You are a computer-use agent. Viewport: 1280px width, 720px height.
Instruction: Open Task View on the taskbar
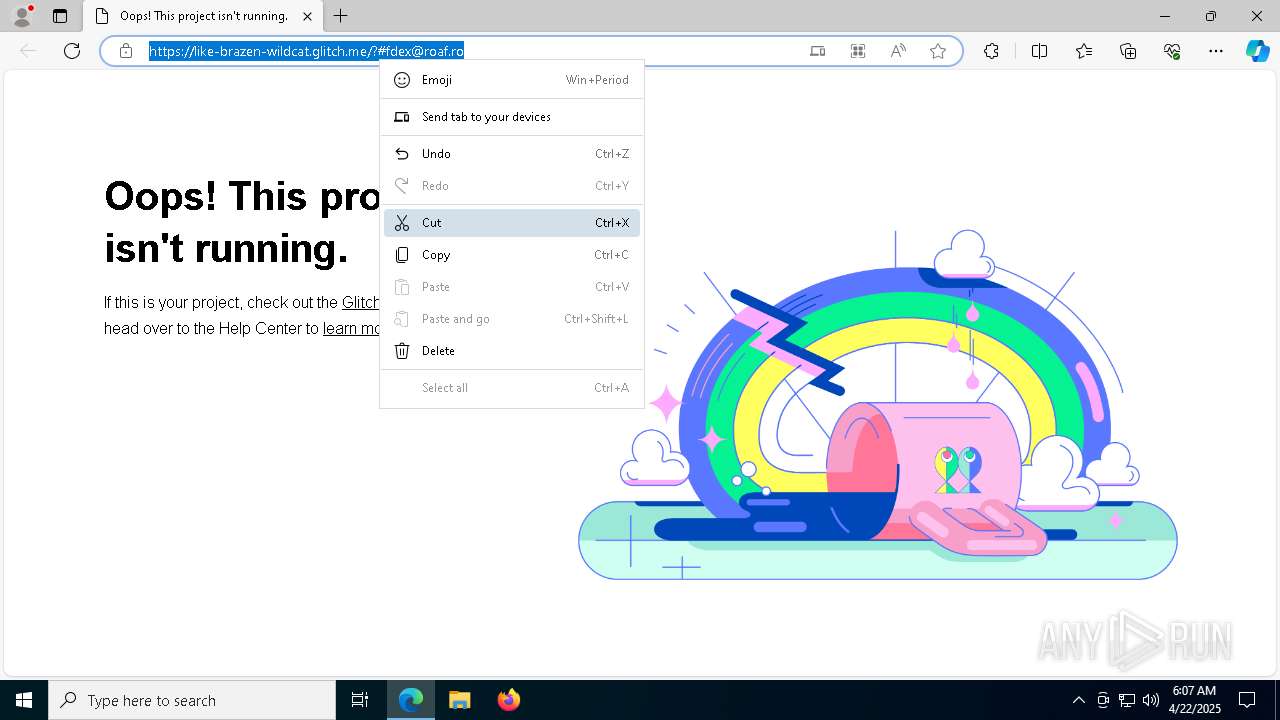coord(360,700)
